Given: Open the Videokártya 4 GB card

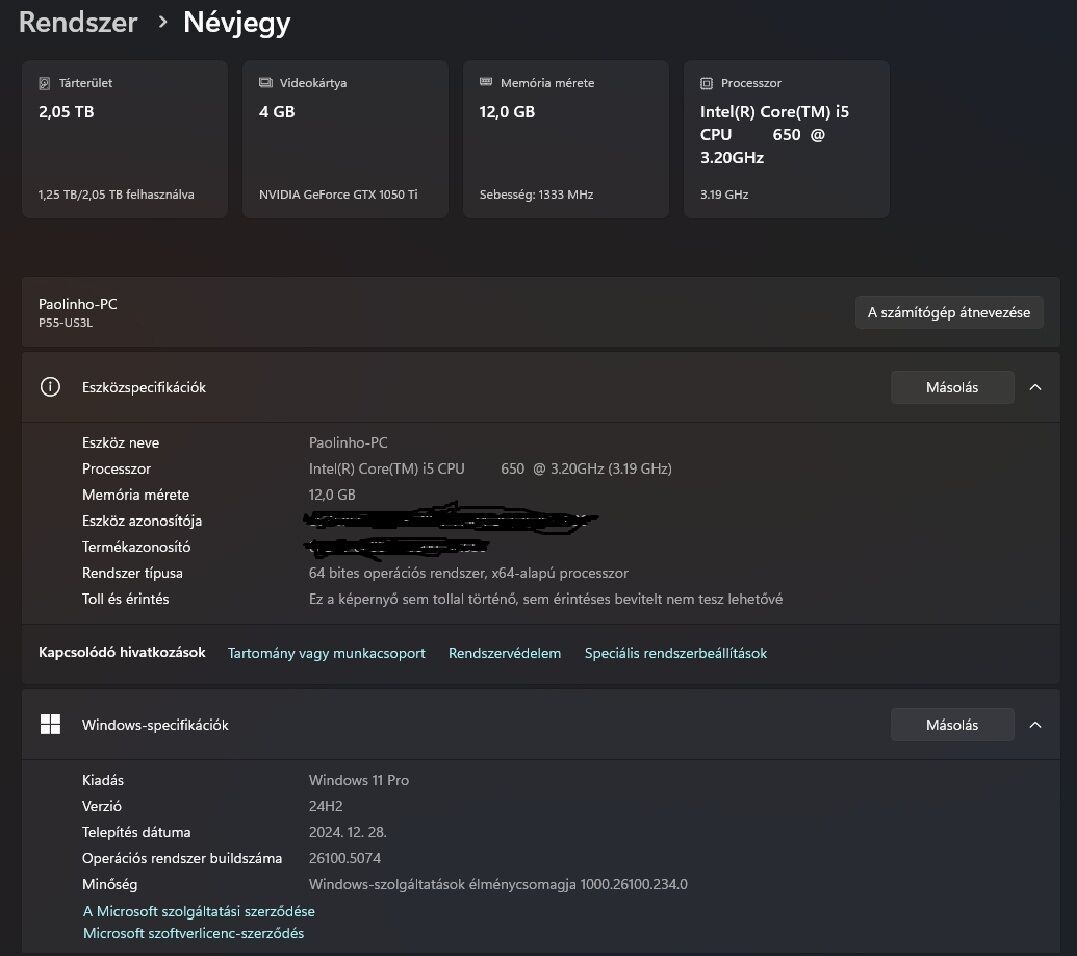Looking at the screenshot, I should 345,139.
